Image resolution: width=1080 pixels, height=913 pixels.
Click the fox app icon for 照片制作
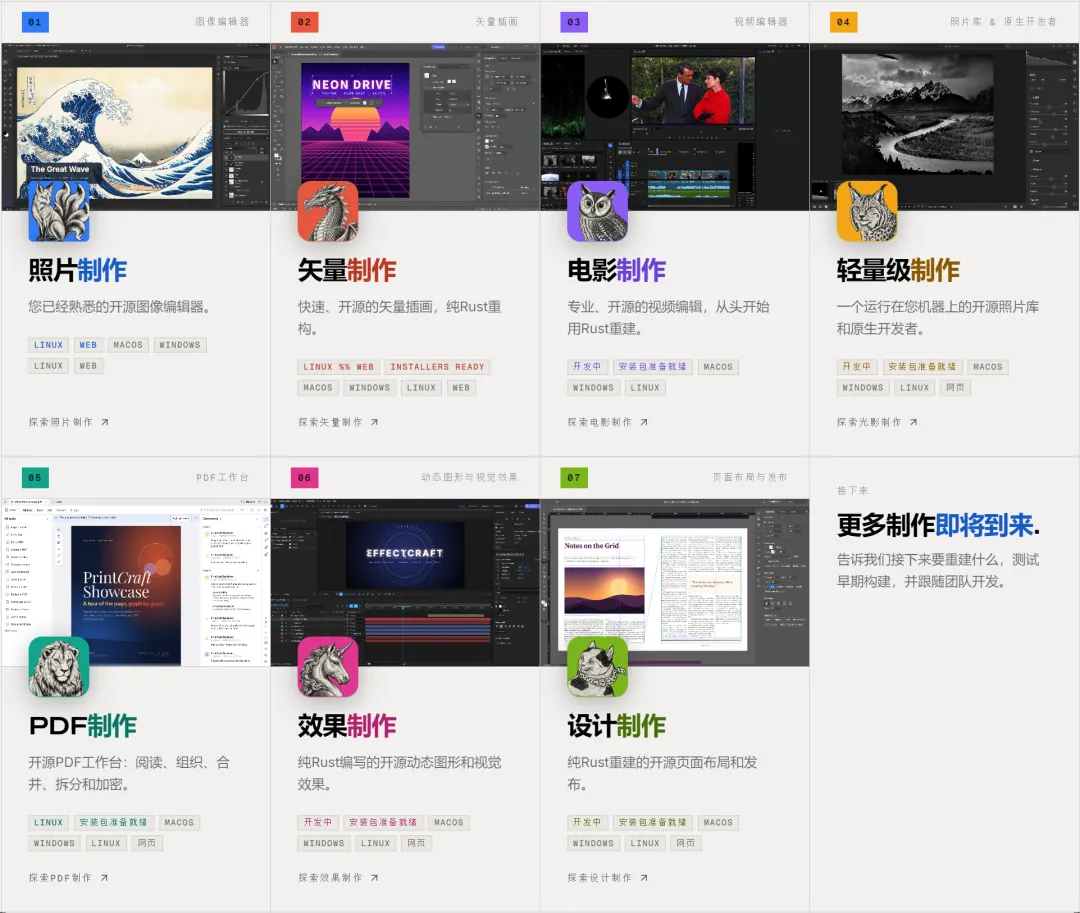pos(59,211)
